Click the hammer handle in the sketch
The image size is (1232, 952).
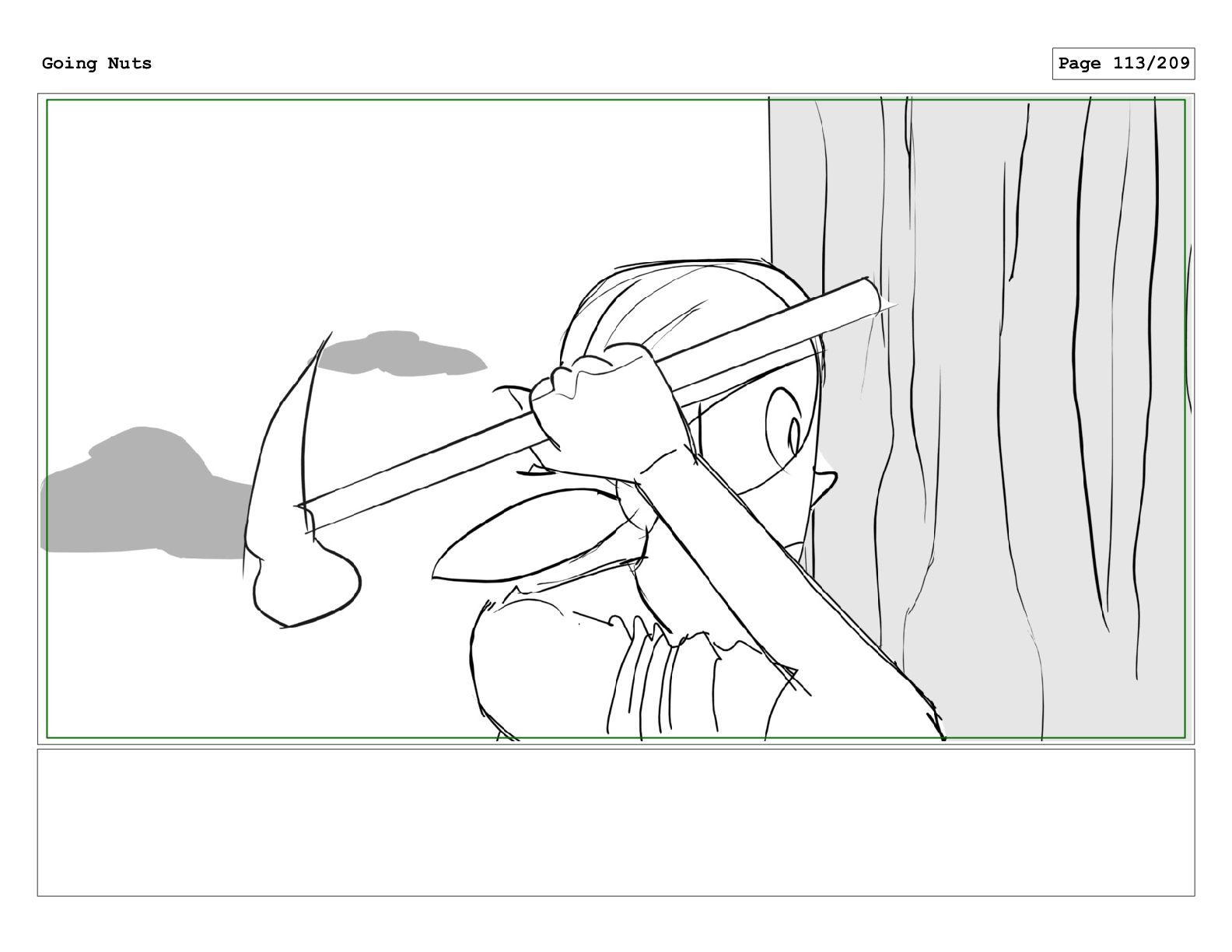[x=591, y=404]
